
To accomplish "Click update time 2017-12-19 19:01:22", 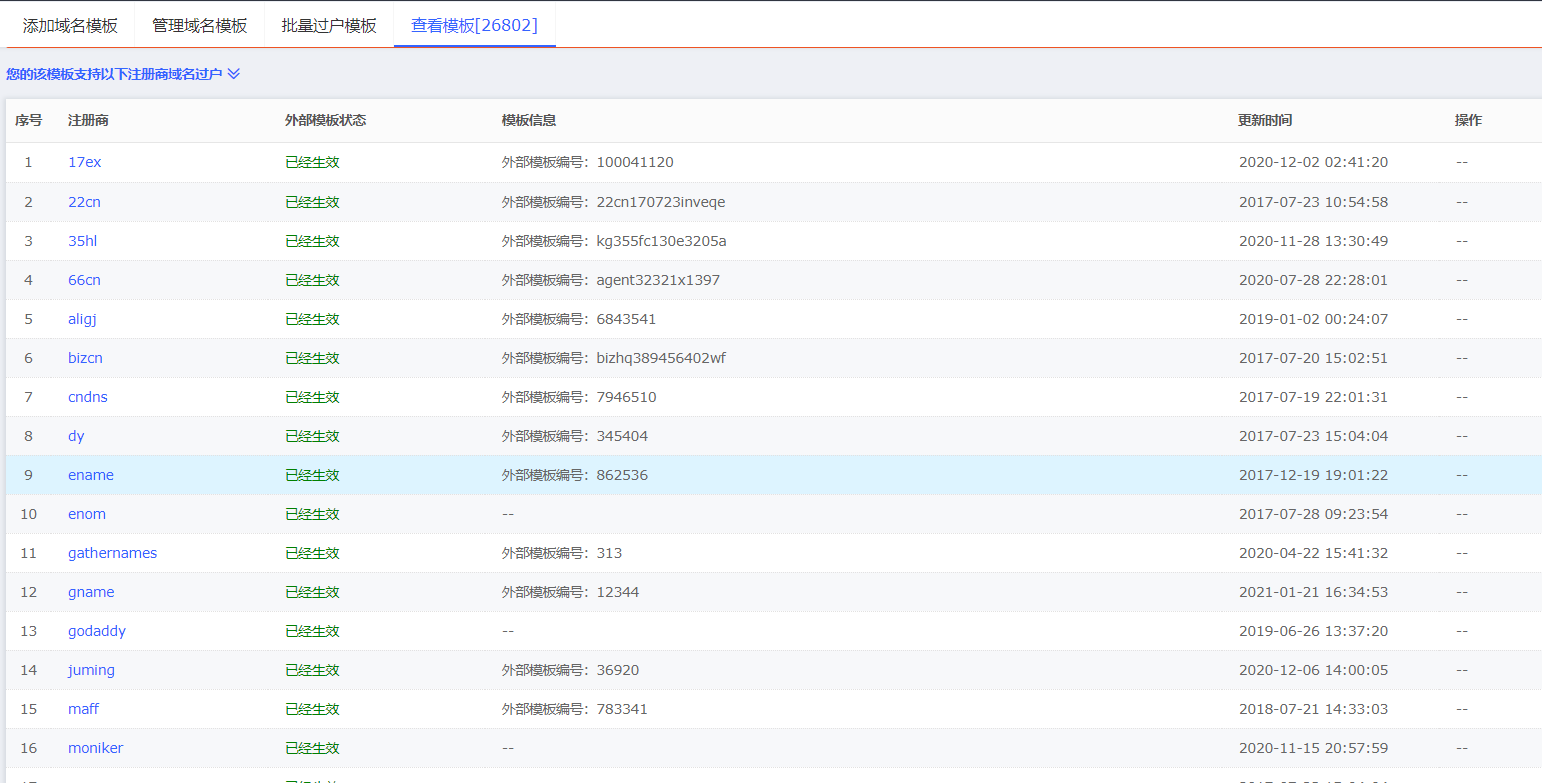I will click(1313, 475).
